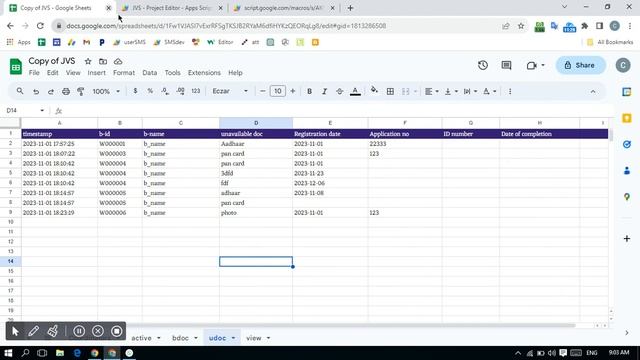The image size is (640, 360).
Task: Open the Windows Start menu
Action: [x=8, y=353]
